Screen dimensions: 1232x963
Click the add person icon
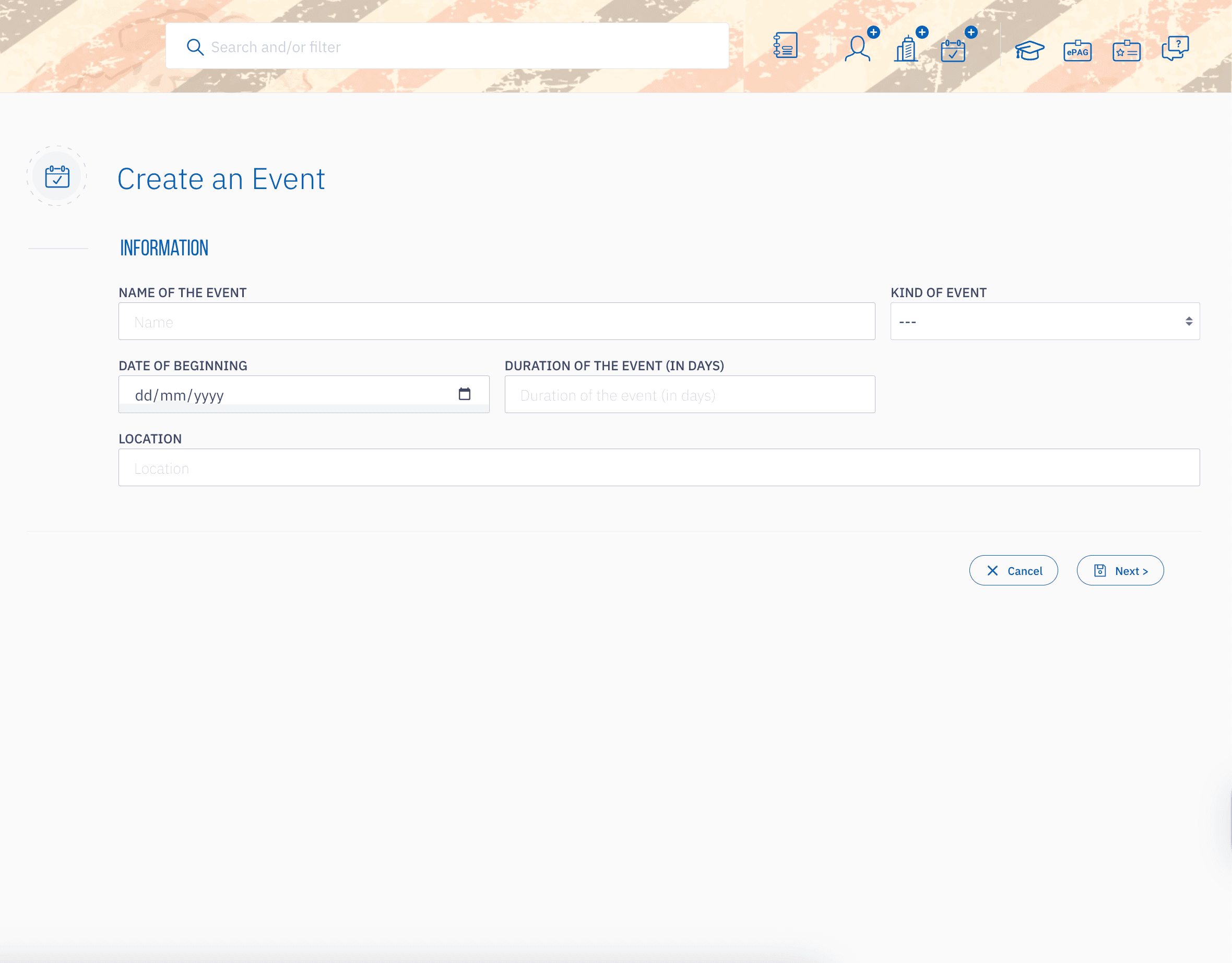coord(858,48)
